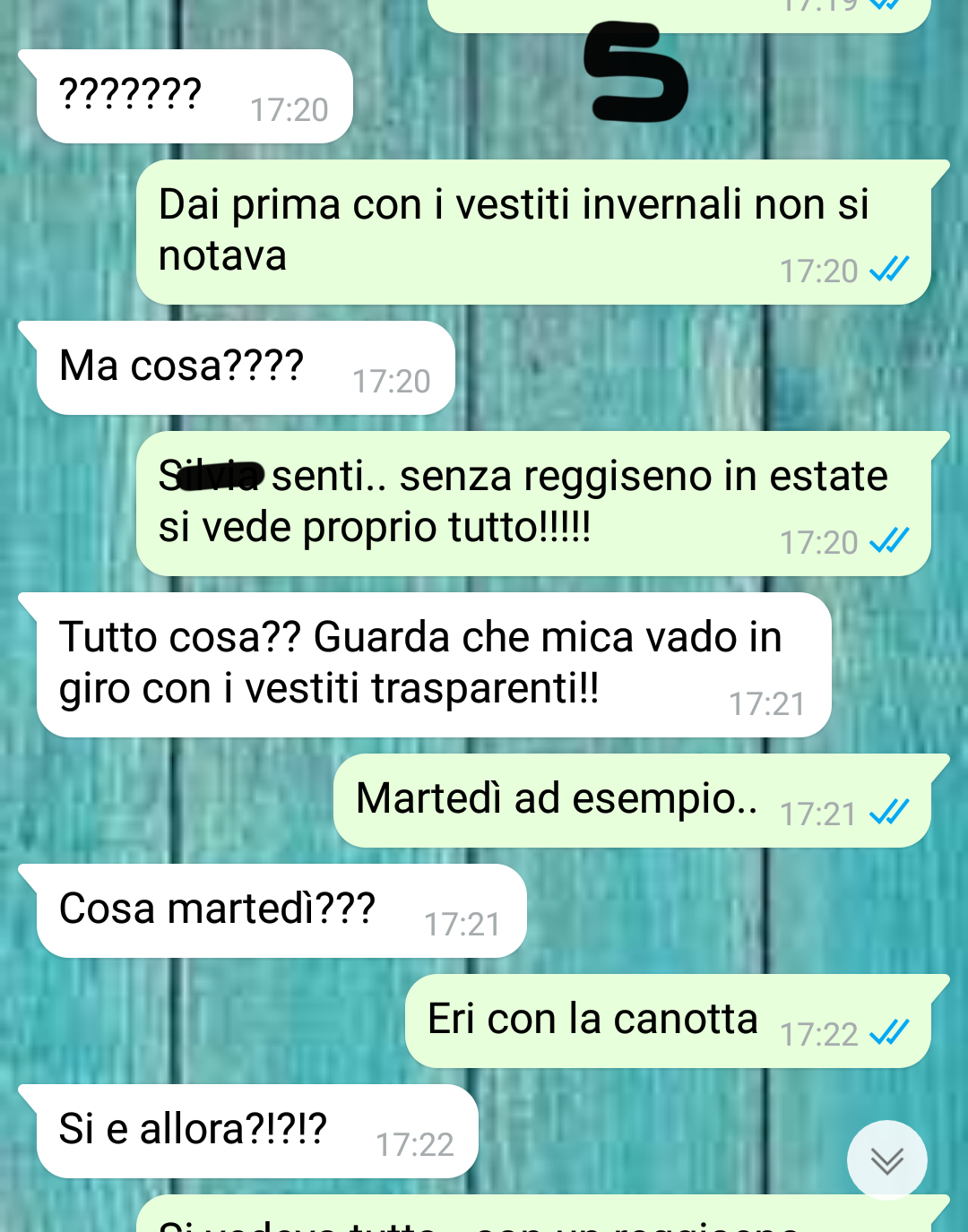The image size is (968, 1232).
Task: Tap the scroll-to-bottom chevron button
Action: pos(886,1160)
